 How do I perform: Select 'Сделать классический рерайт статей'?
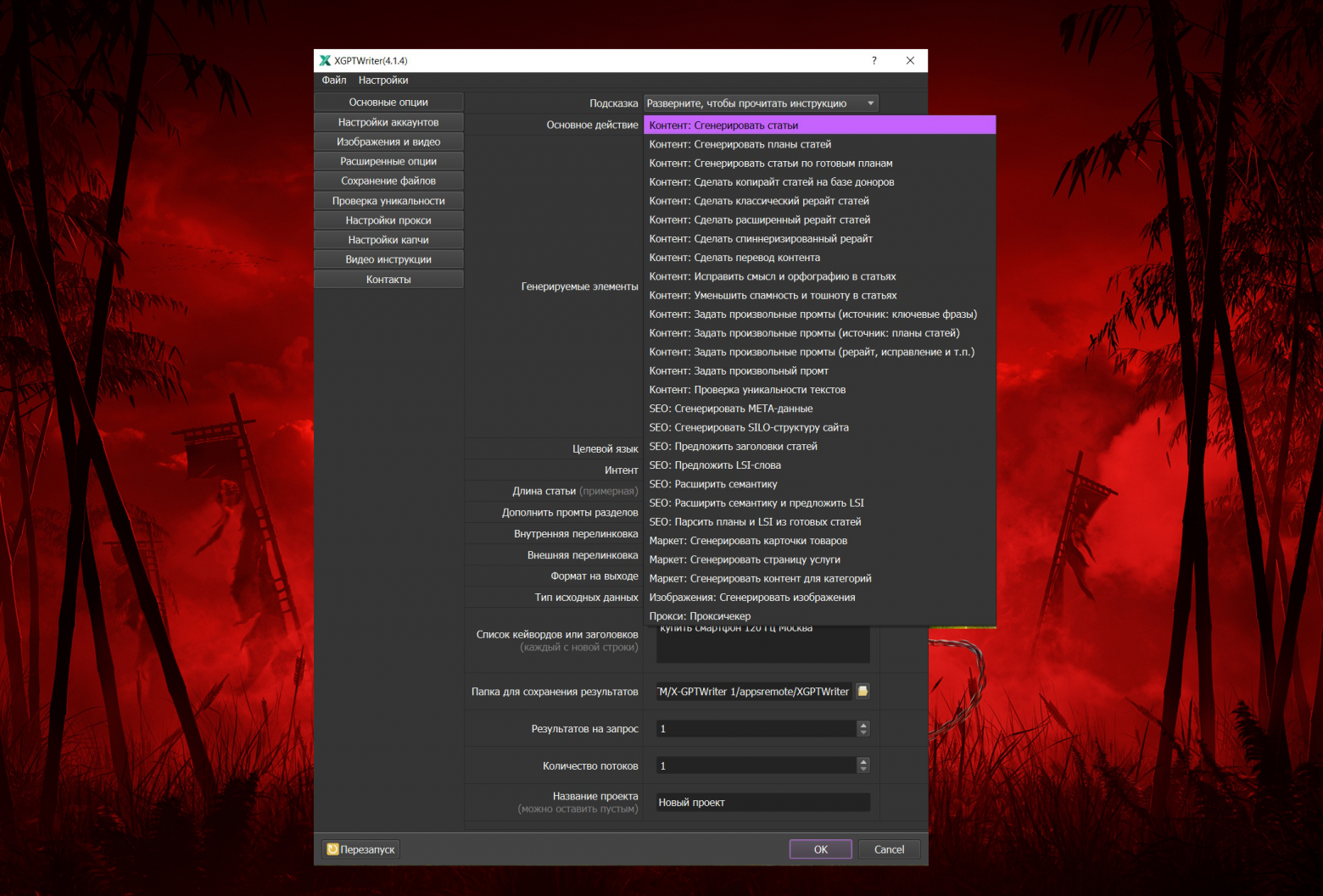point(820,201)
